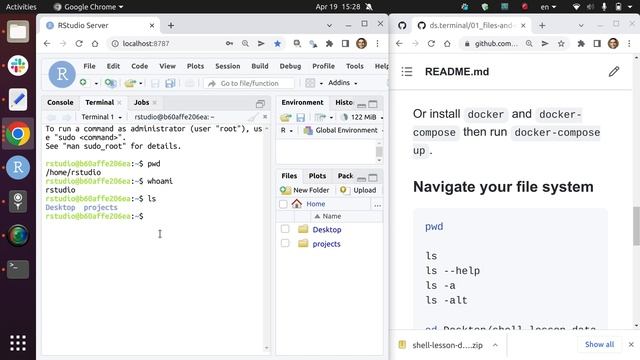Viewport: 640px width, 360px height.
Task: Reload the GitHub page
Action: coord(431,43)
